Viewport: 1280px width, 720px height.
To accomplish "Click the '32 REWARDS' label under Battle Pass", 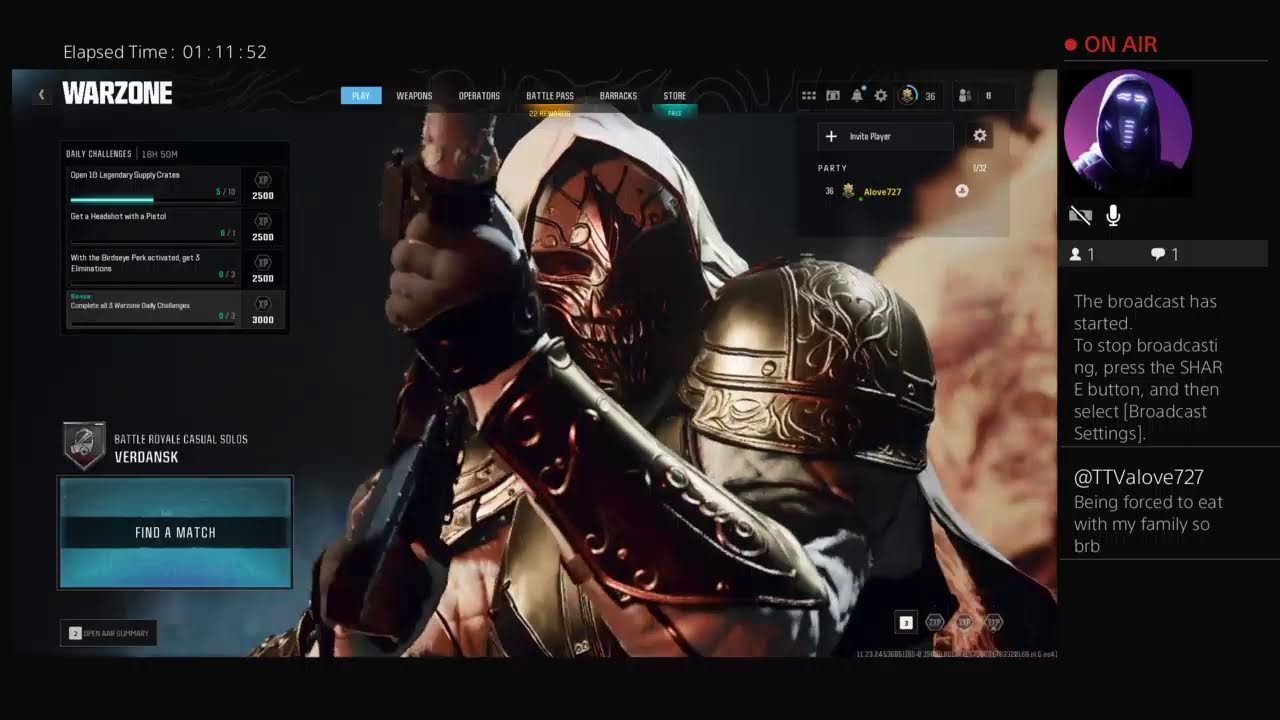I will pos(550,113).
